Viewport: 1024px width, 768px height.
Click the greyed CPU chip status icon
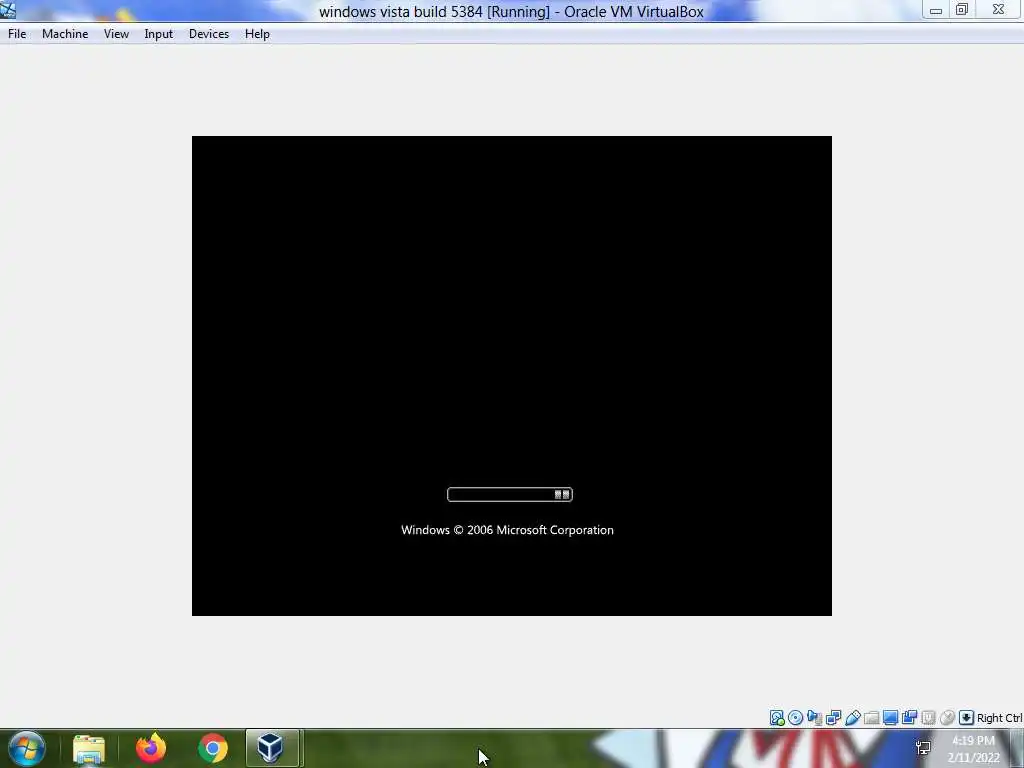928,718
